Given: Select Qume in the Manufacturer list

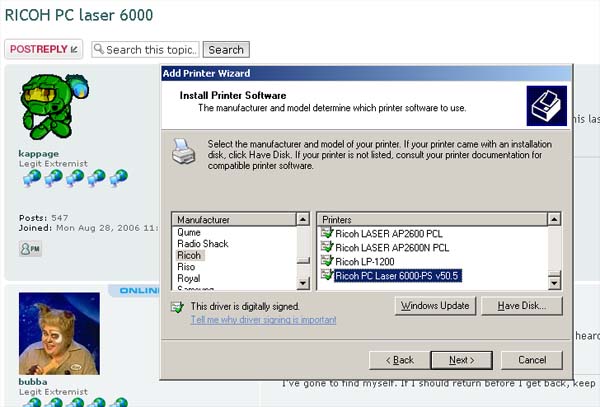Looking at the screenshot, I should coord(189,232).
